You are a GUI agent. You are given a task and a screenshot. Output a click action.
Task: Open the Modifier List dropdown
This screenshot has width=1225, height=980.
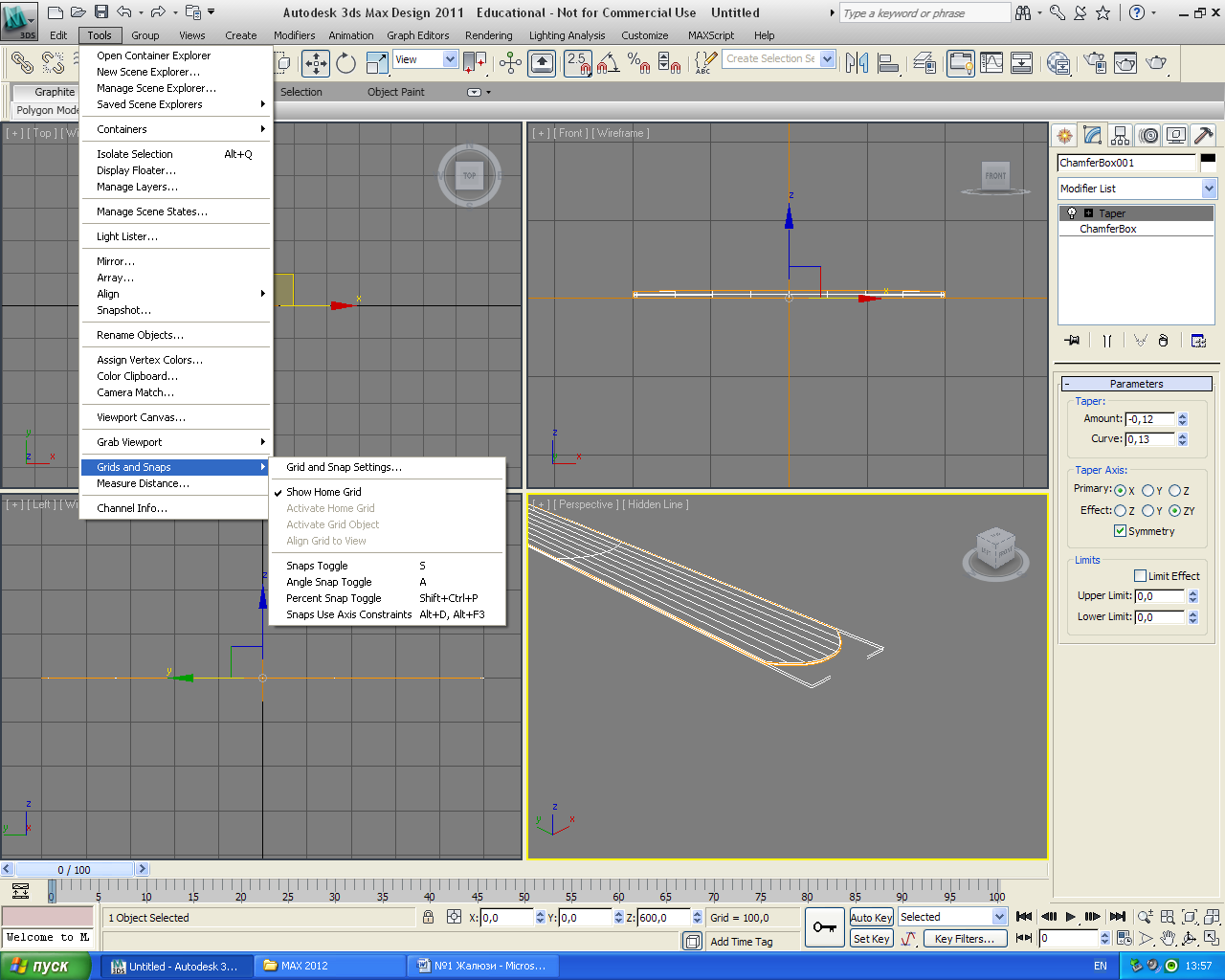pyautogui.click(x=1137, y=189)
